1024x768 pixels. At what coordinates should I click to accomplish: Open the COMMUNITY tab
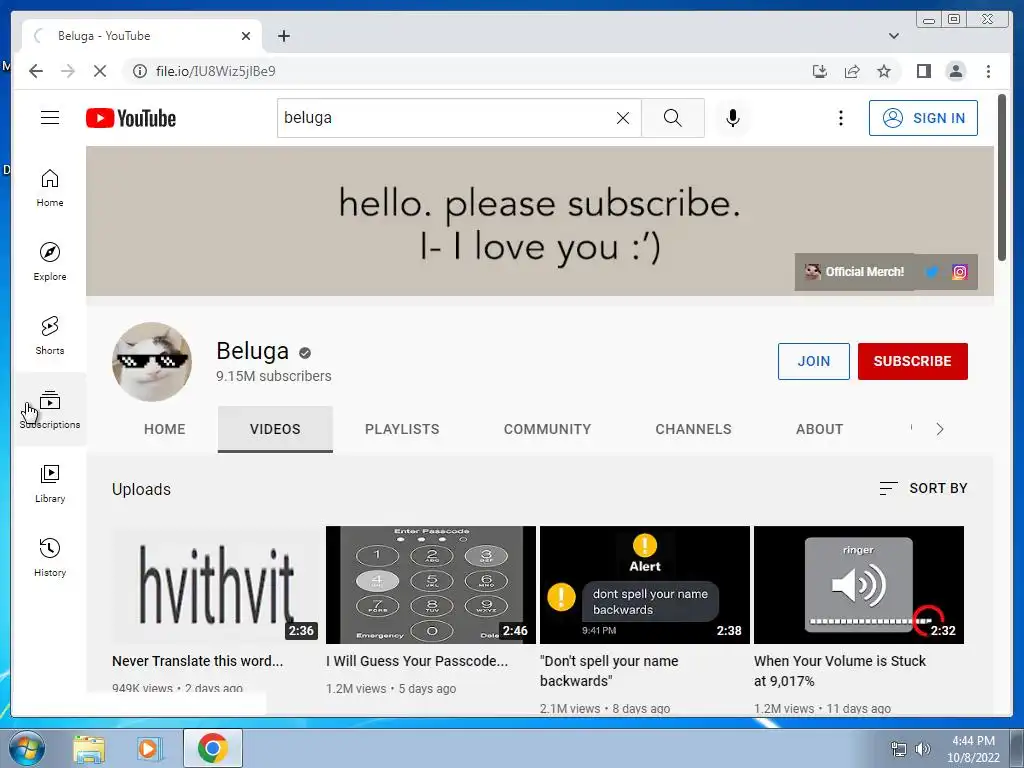[547, 429]
